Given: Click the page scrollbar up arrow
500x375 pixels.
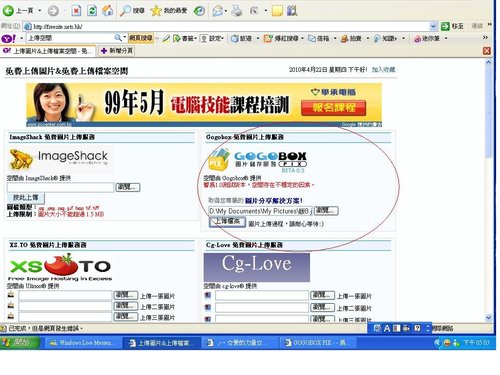Looking at the screenshot, I should (x=489, y=62).
